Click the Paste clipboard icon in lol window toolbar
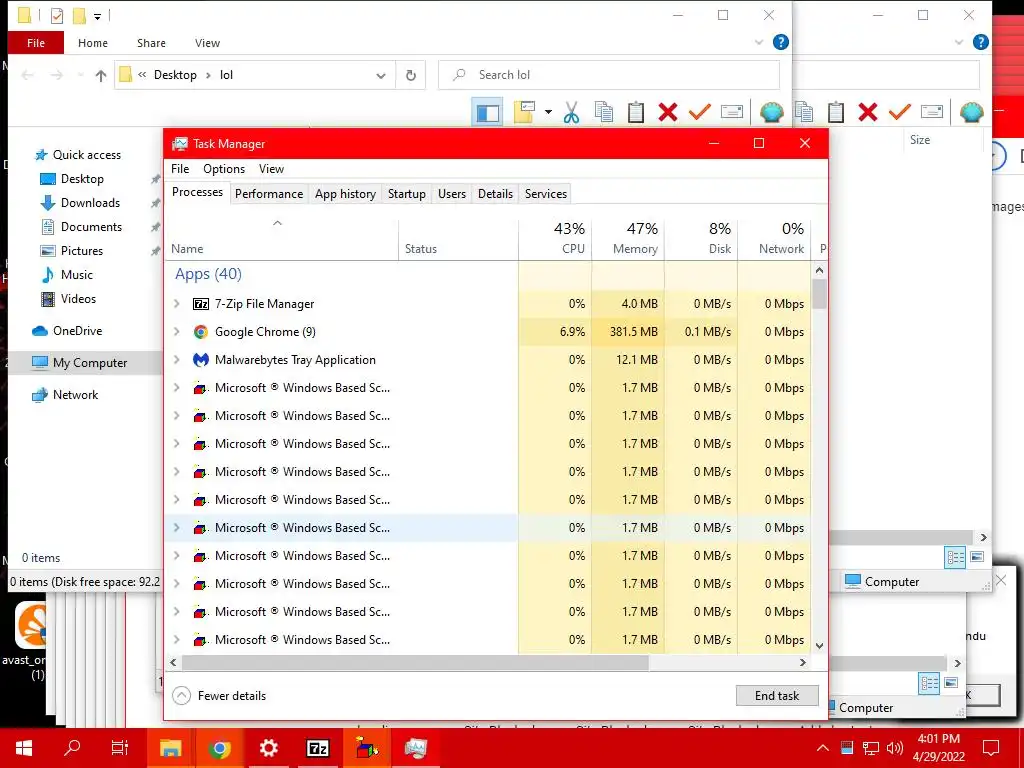1024x768 pixels. (635, 112)
